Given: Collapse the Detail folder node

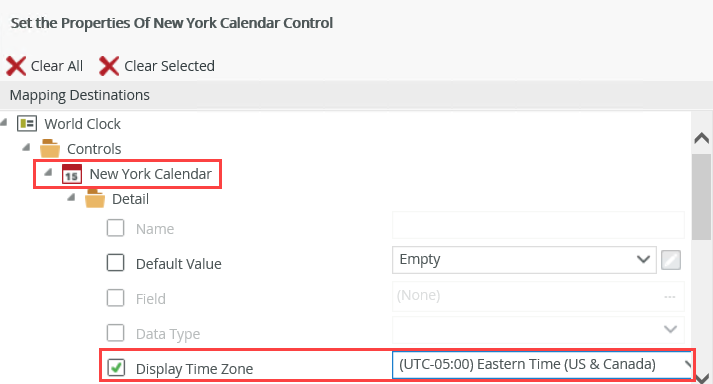Looking at the screenshot, I should 71,197.
